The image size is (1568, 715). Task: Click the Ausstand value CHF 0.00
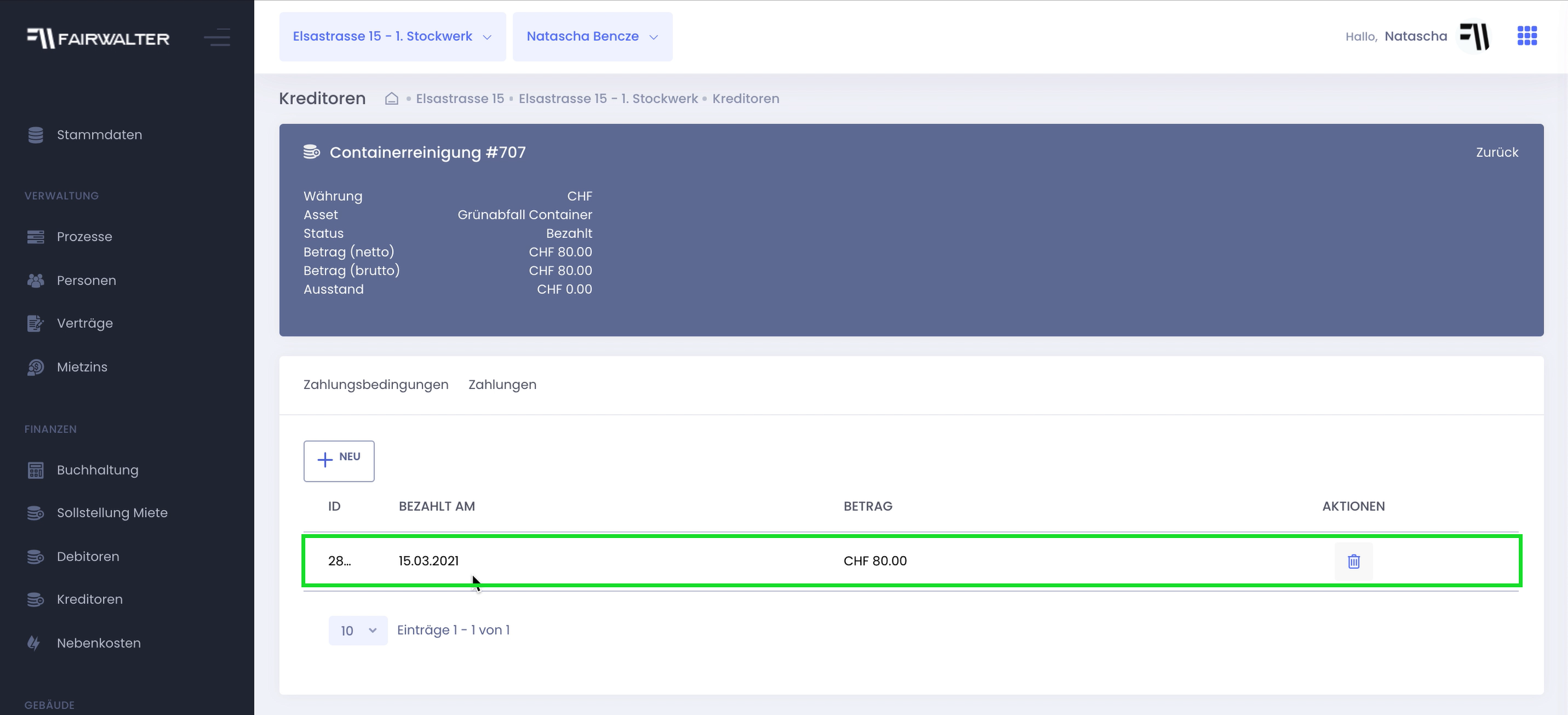[x=565, y=289]
